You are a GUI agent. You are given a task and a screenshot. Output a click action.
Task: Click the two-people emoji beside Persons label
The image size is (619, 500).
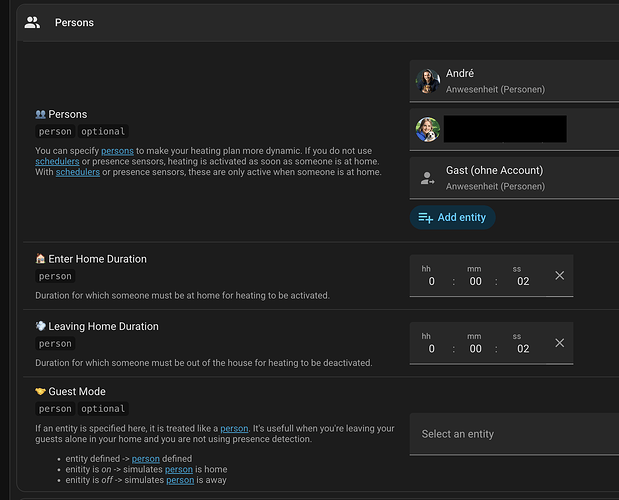click(x=40, y=114)
